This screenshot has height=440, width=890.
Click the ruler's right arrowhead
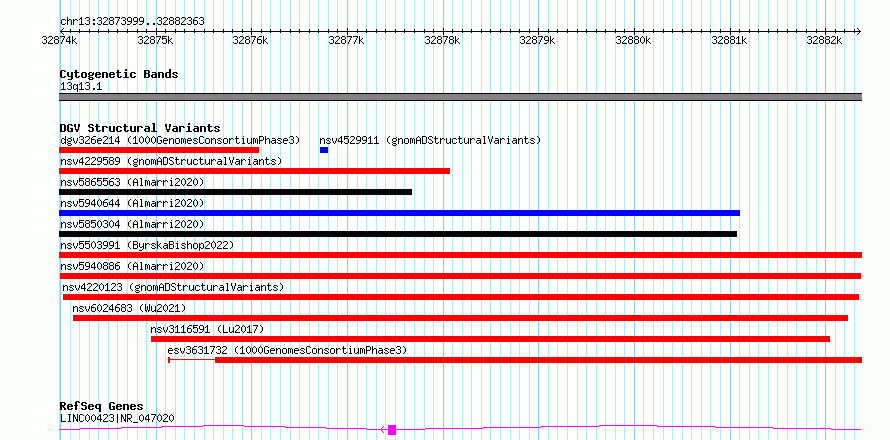(859, 31)
